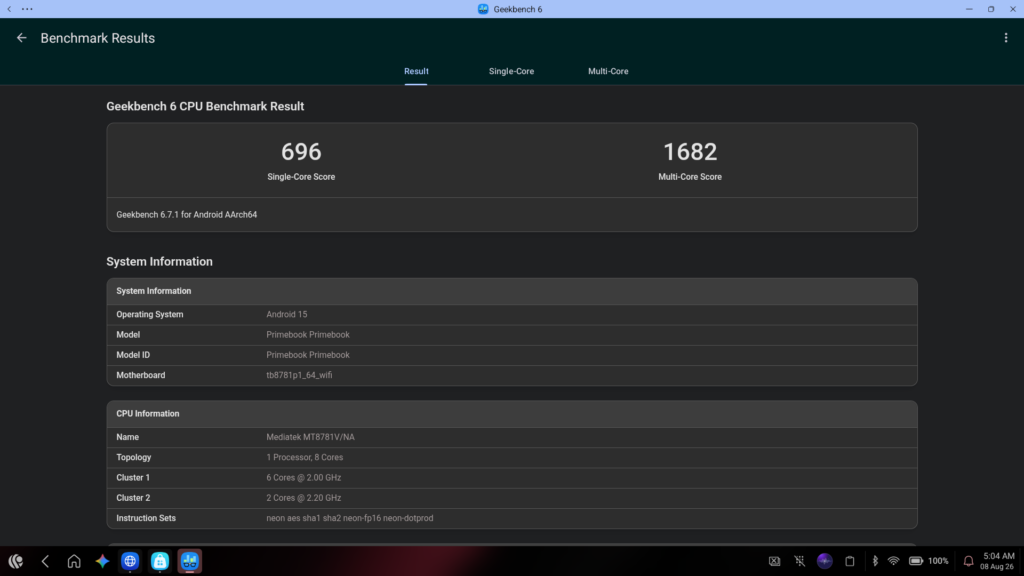
Task: Close the Geekbench 6 window
Action: [x=1013, y=9]
